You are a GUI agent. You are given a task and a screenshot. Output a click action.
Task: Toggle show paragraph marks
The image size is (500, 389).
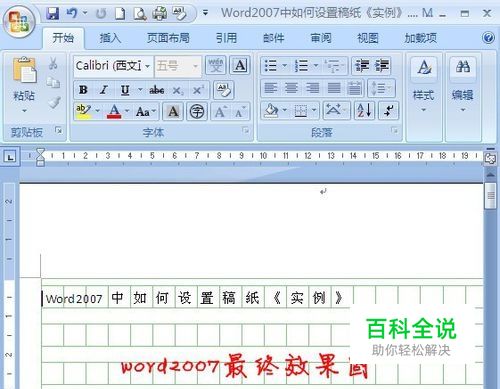(x=389, y=111)
